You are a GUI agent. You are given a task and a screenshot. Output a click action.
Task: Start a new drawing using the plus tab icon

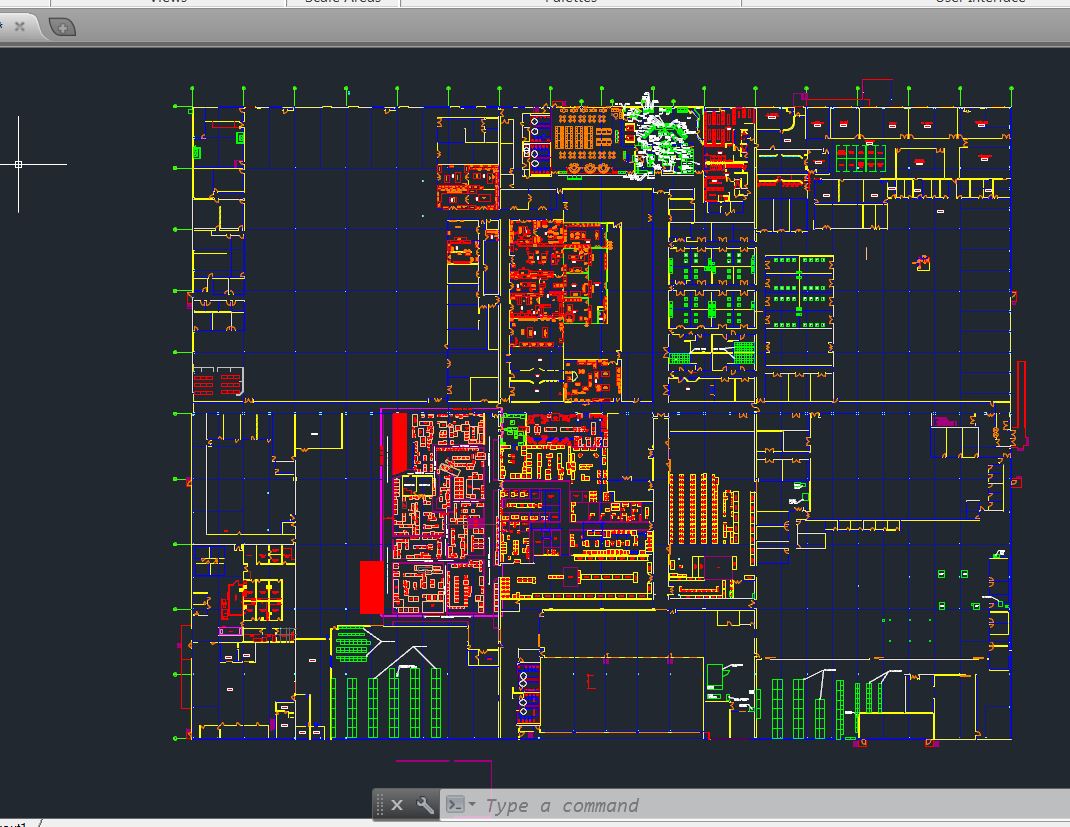[62, 26]
